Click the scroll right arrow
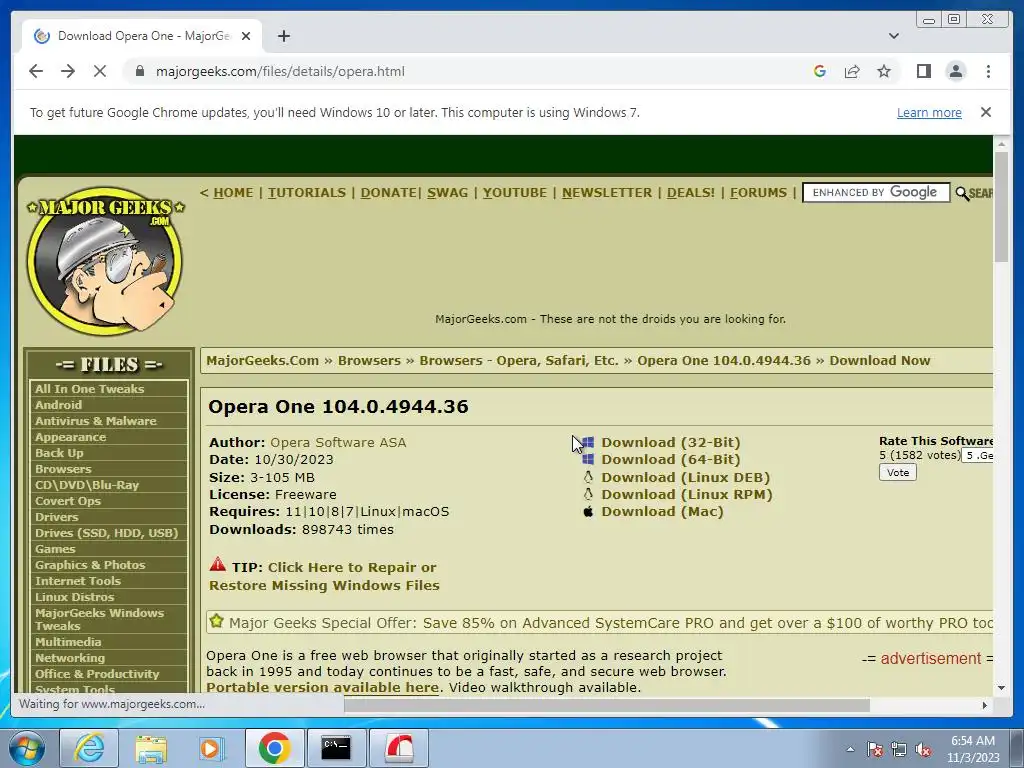The height and width of the screenshot is (768, 1024). point(985,705)
